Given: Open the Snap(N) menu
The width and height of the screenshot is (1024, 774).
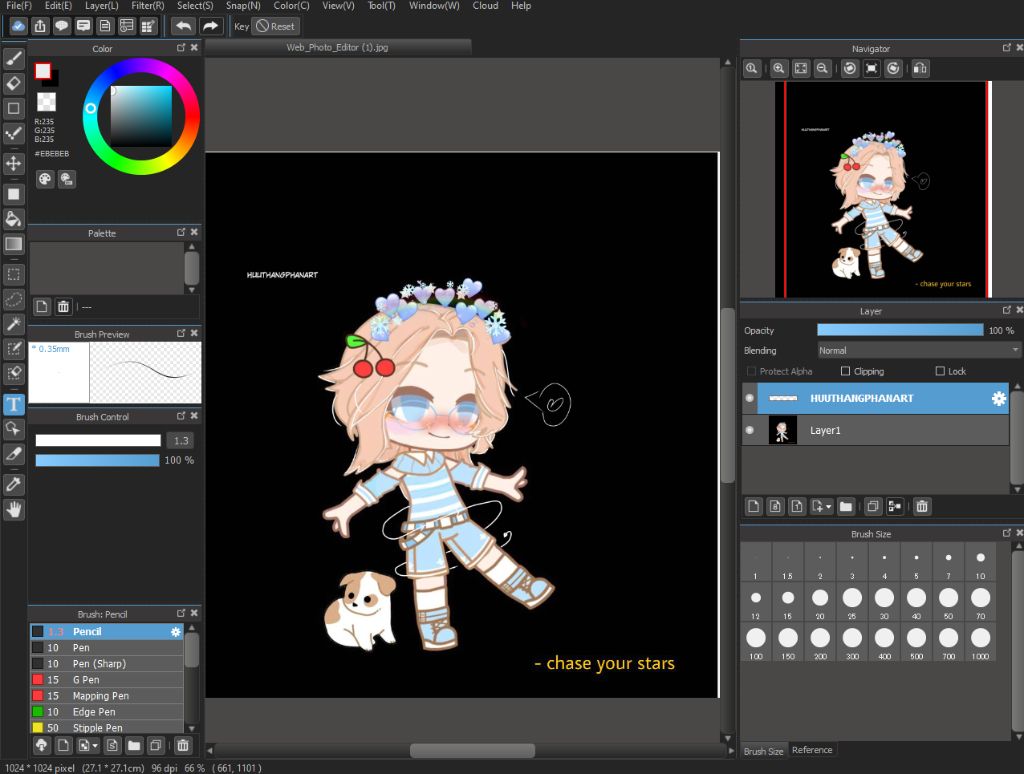Looking at the screenshot, I should pyautogui.click(x=243, y=6).
